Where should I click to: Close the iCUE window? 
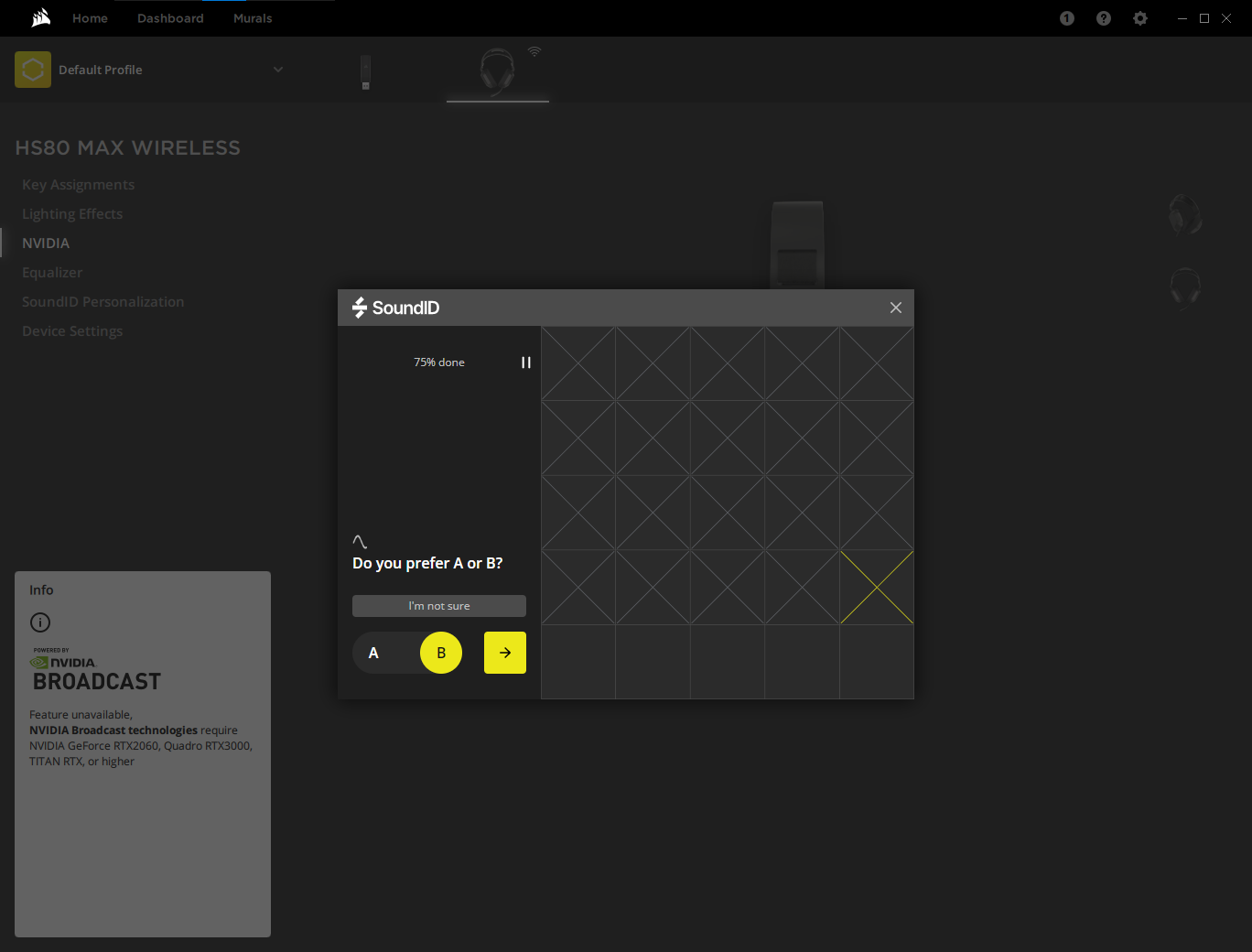click(x=1226, y=18)
